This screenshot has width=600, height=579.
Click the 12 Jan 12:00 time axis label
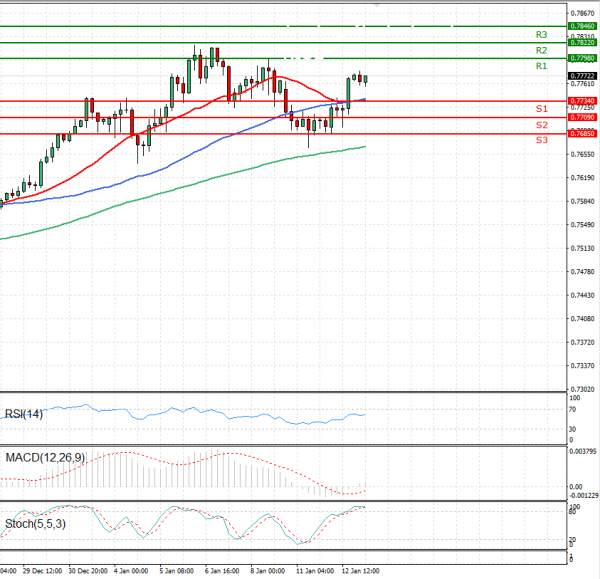click(x=360, y=573)
